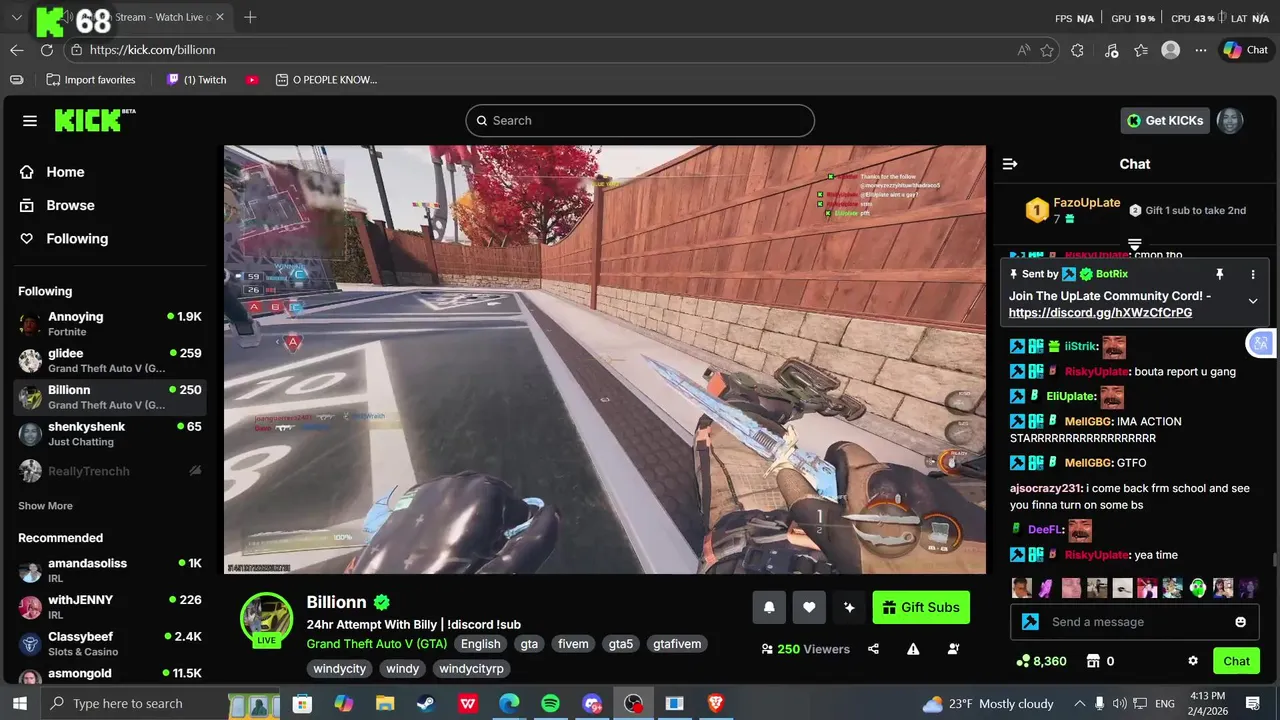
Task: Focus the Kick search box
Action: (x=640, y=121)
